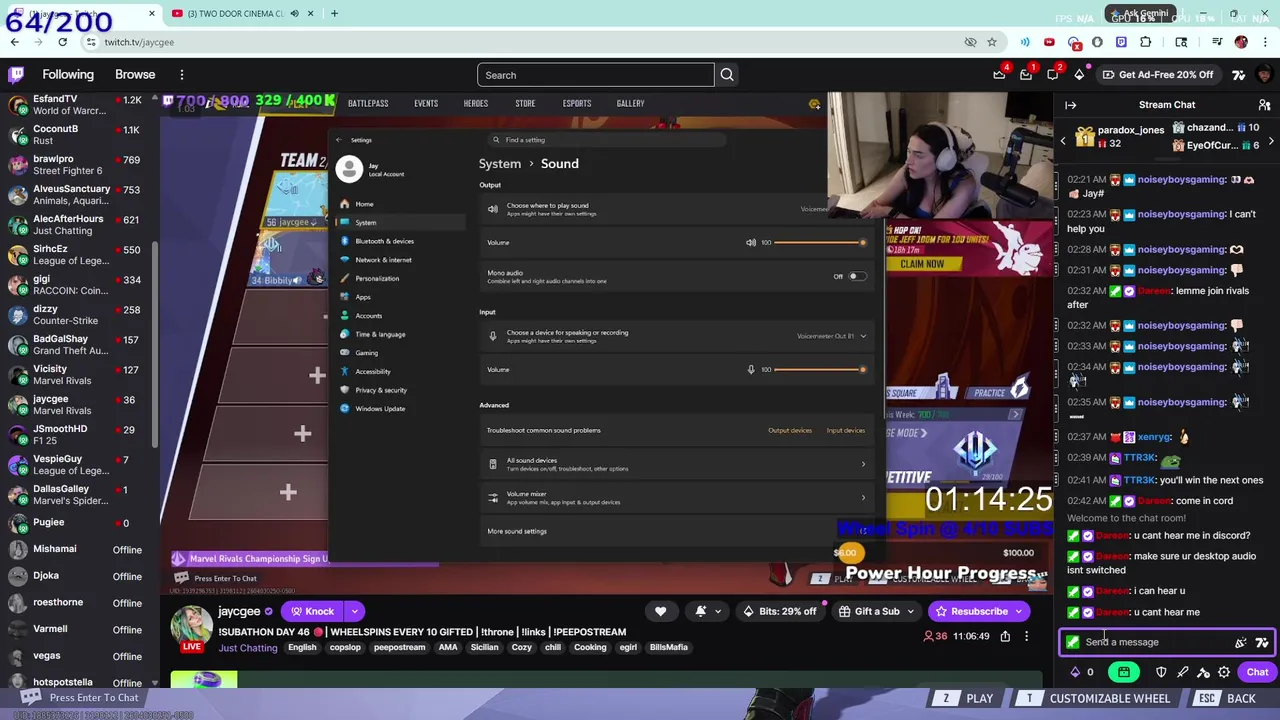Click the Cooking stream tag

(590, 647)
